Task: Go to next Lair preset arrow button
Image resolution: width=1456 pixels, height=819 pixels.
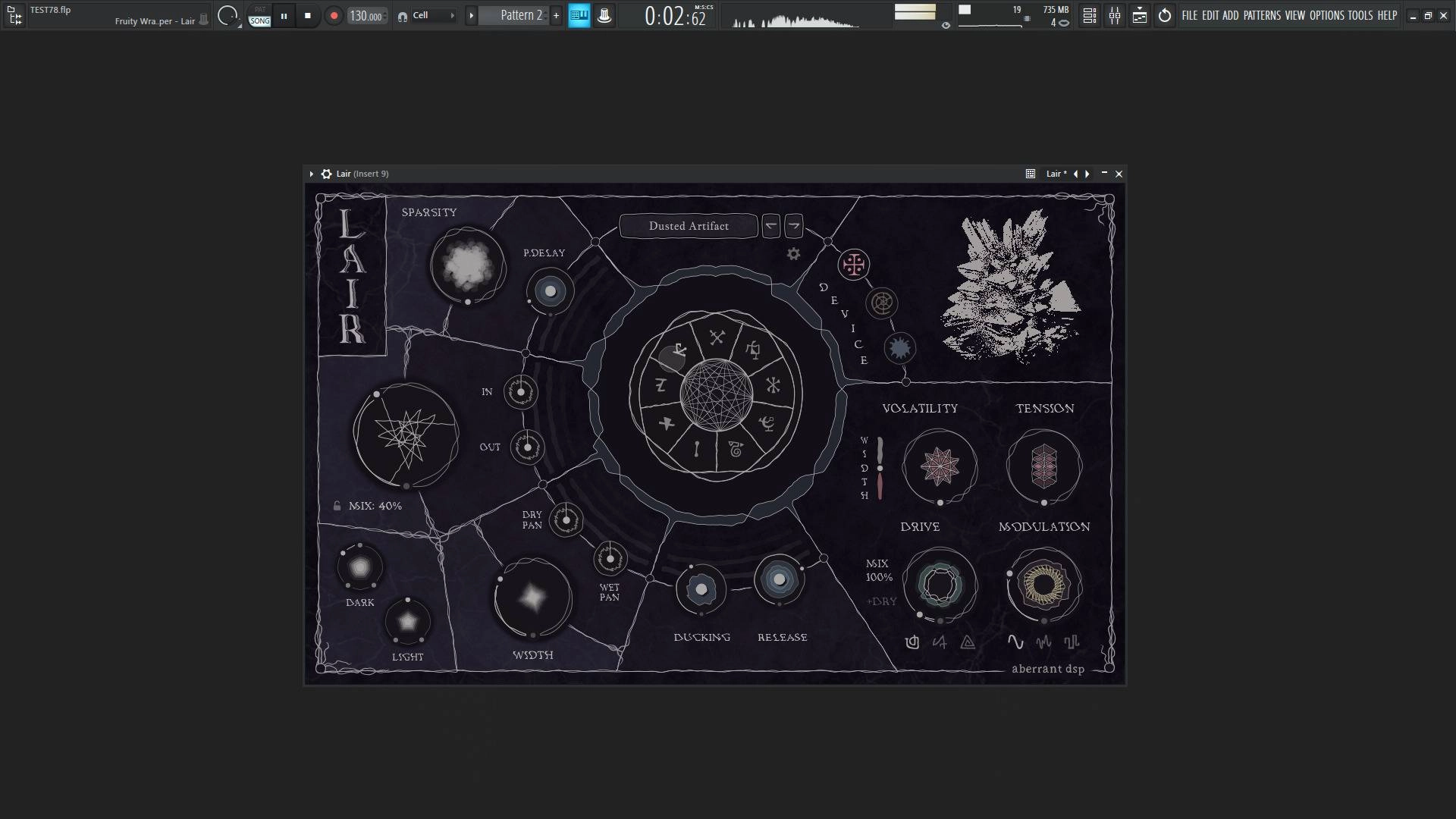Action: [793, 226]
